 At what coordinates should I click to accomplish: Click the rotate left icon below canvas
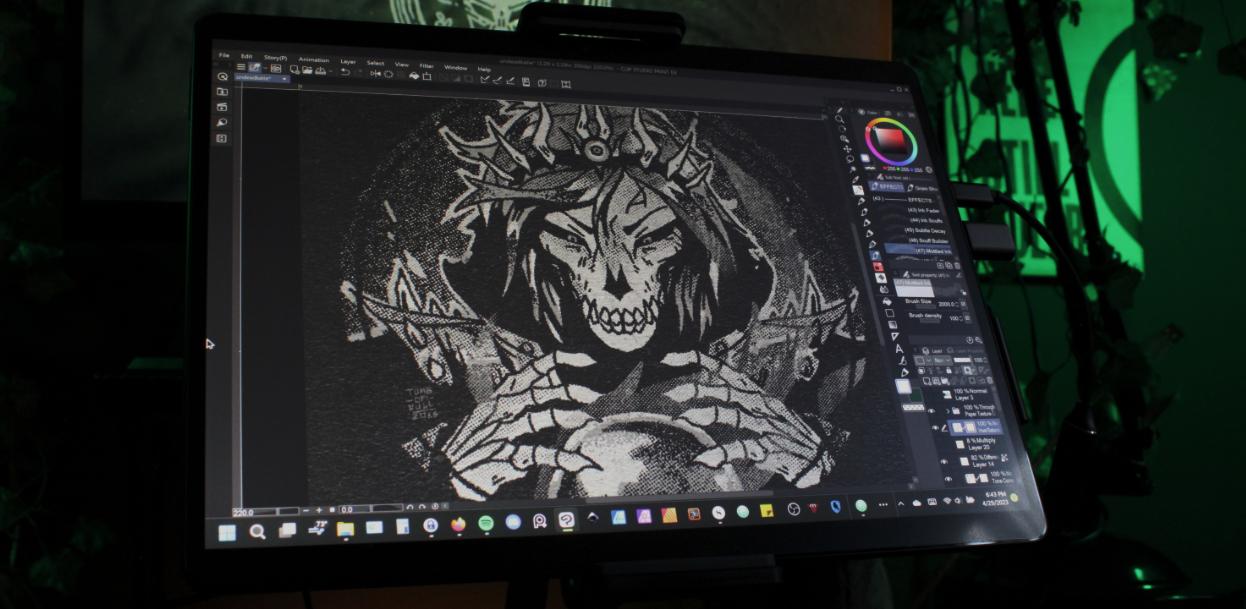410,507
